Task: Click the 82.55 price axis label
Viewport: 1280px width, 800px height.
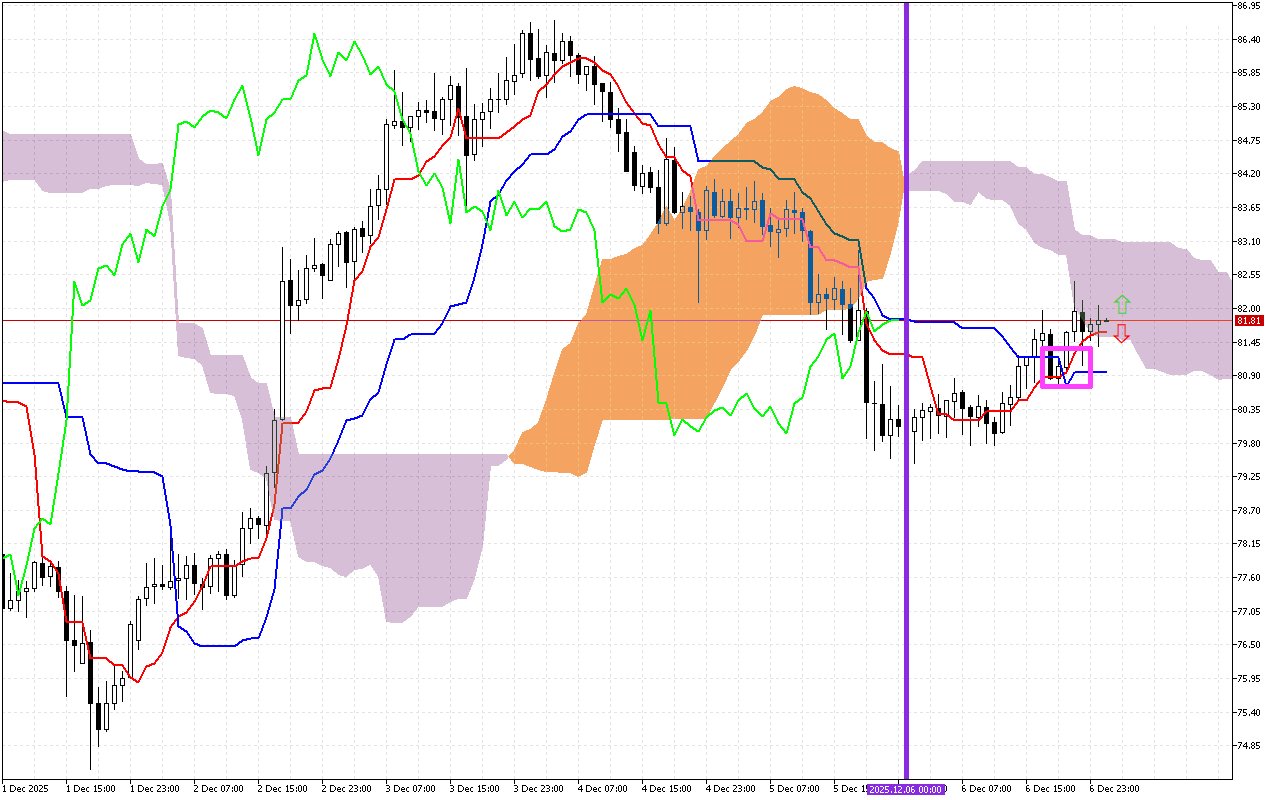Action: (x=1247, y=275)
